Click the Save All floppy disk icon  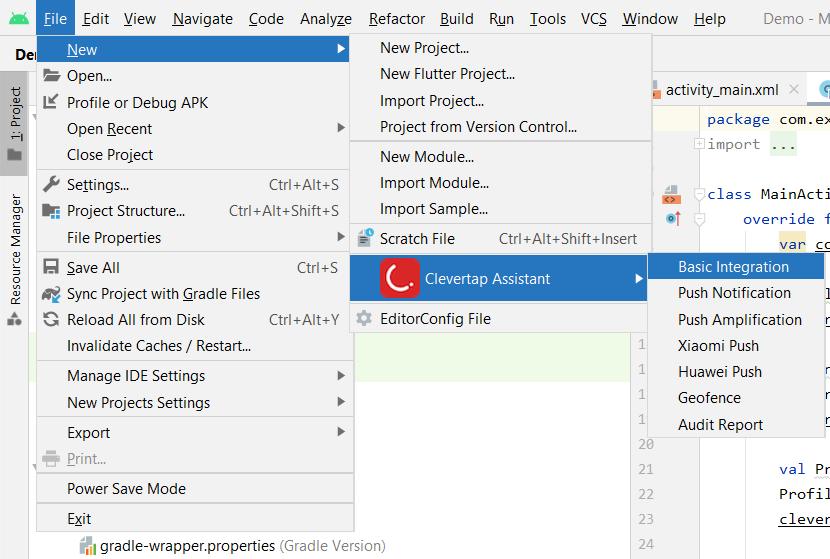[x=51, y=267]
